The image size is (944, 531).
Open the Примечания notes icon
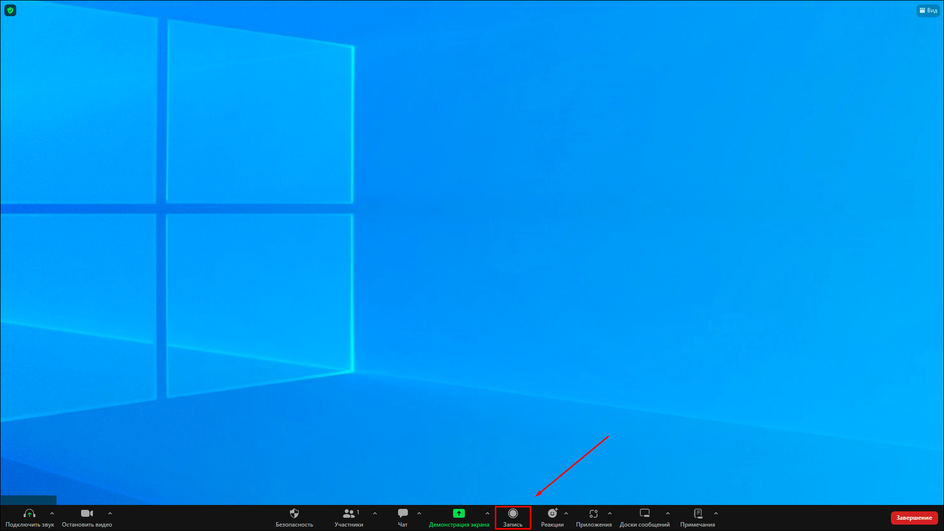click(698, 514)
